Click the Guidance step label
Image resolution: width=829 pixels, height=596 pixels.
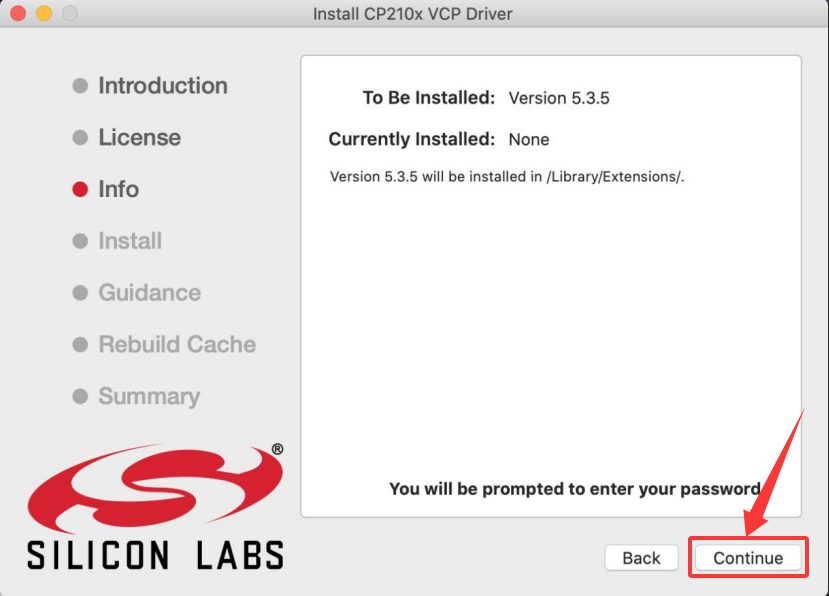coord(150,292)
